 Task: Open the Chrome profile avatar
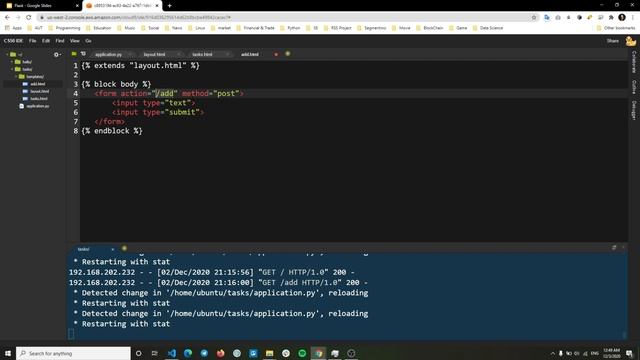tap(622, 18)
